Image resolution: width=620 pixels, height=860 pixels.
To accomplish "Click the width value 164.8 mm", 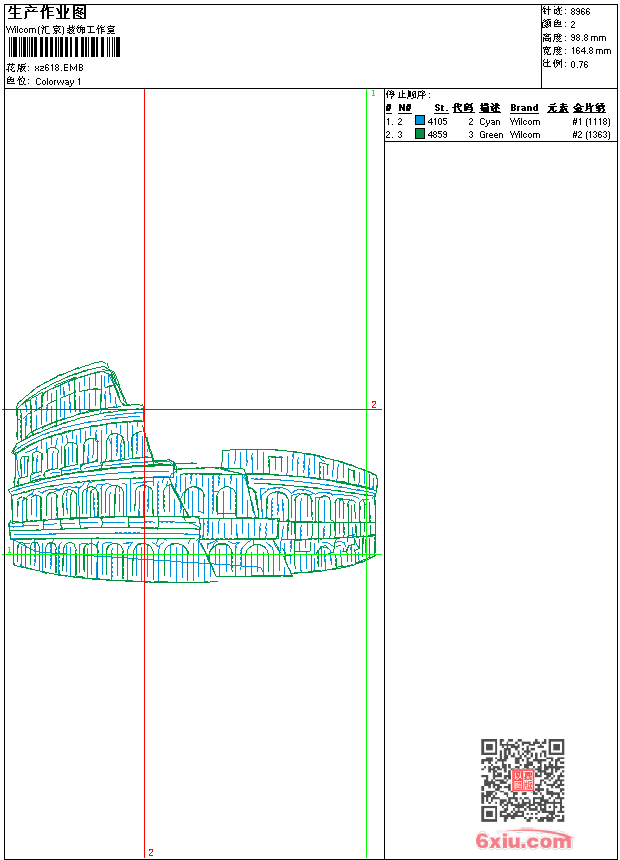I will [x=590, y=51].
